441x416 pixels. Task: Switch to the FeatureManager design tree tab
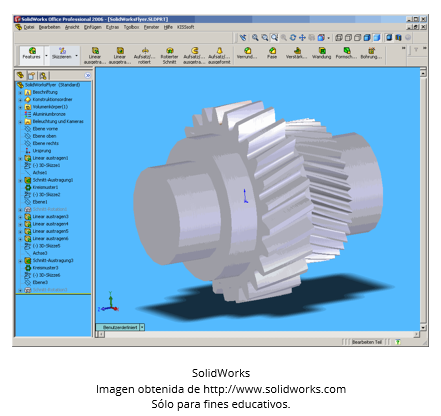click(x=21, y=75)
